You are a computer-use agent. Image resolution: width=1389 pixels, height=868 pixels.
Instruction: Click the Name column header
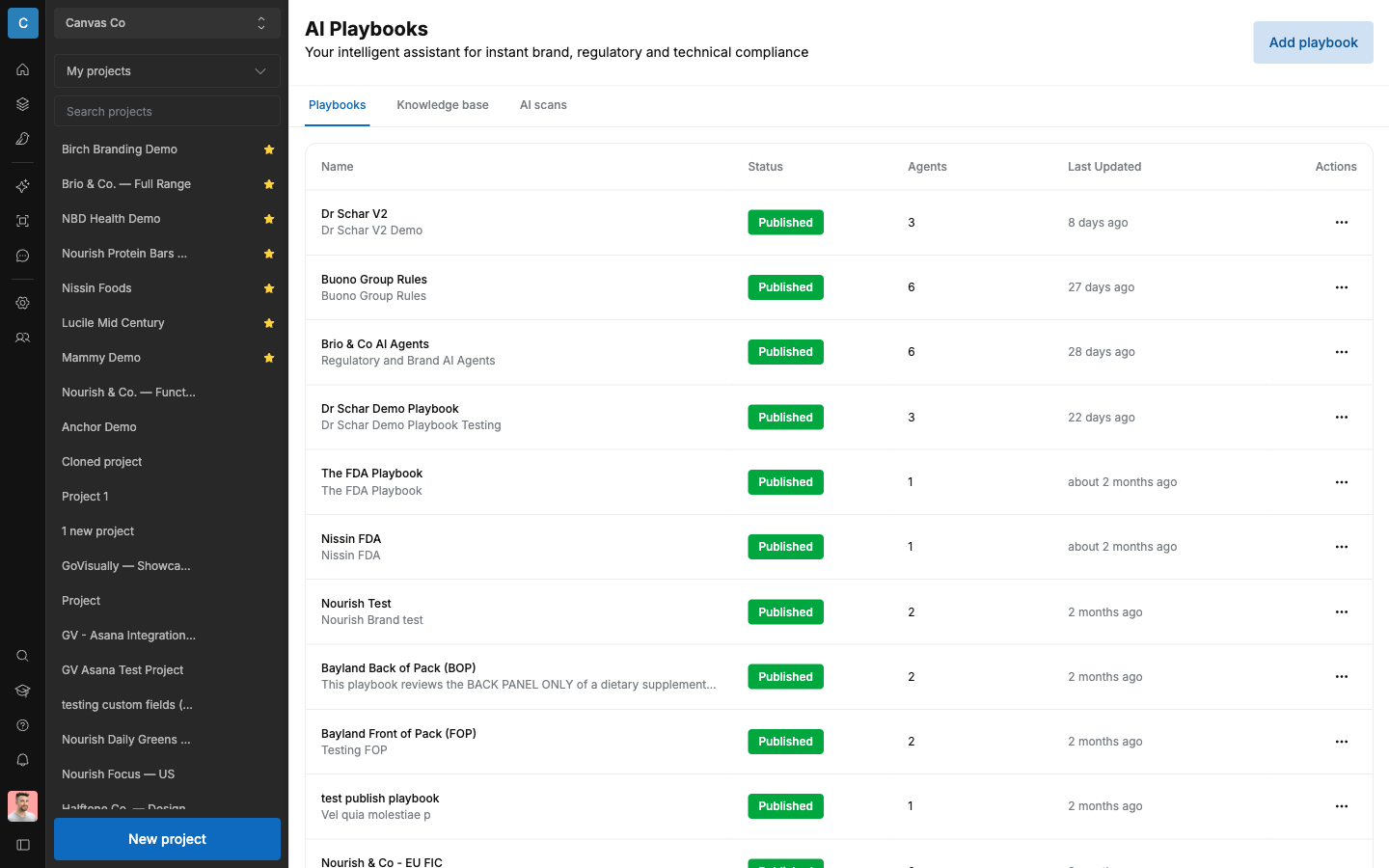coord(338,167)
